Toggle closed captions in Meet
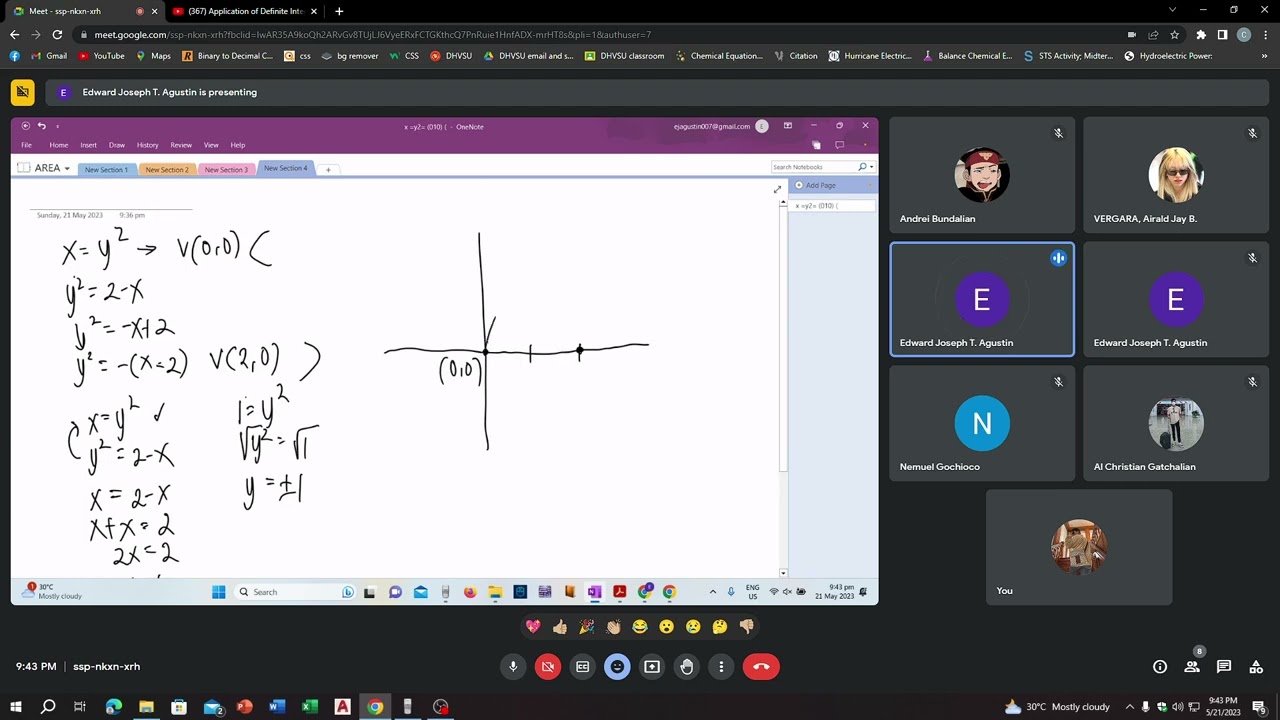Image resolution: width=1280 pixels, height=720 pixels. click(x=583, y=667)
